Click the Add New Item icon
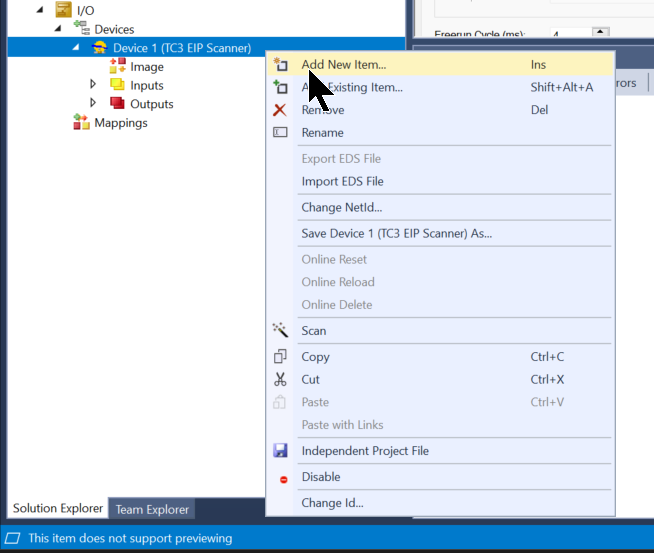Image resolution: width=654 pixels, height=553 pixels. point(281,65)
